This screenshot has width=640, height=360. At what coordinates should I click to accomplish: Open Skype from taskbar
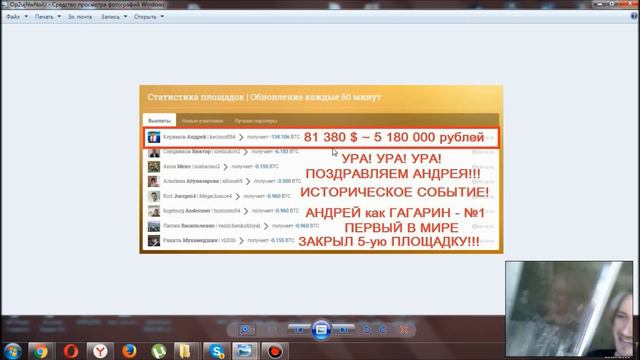point(216,351)
